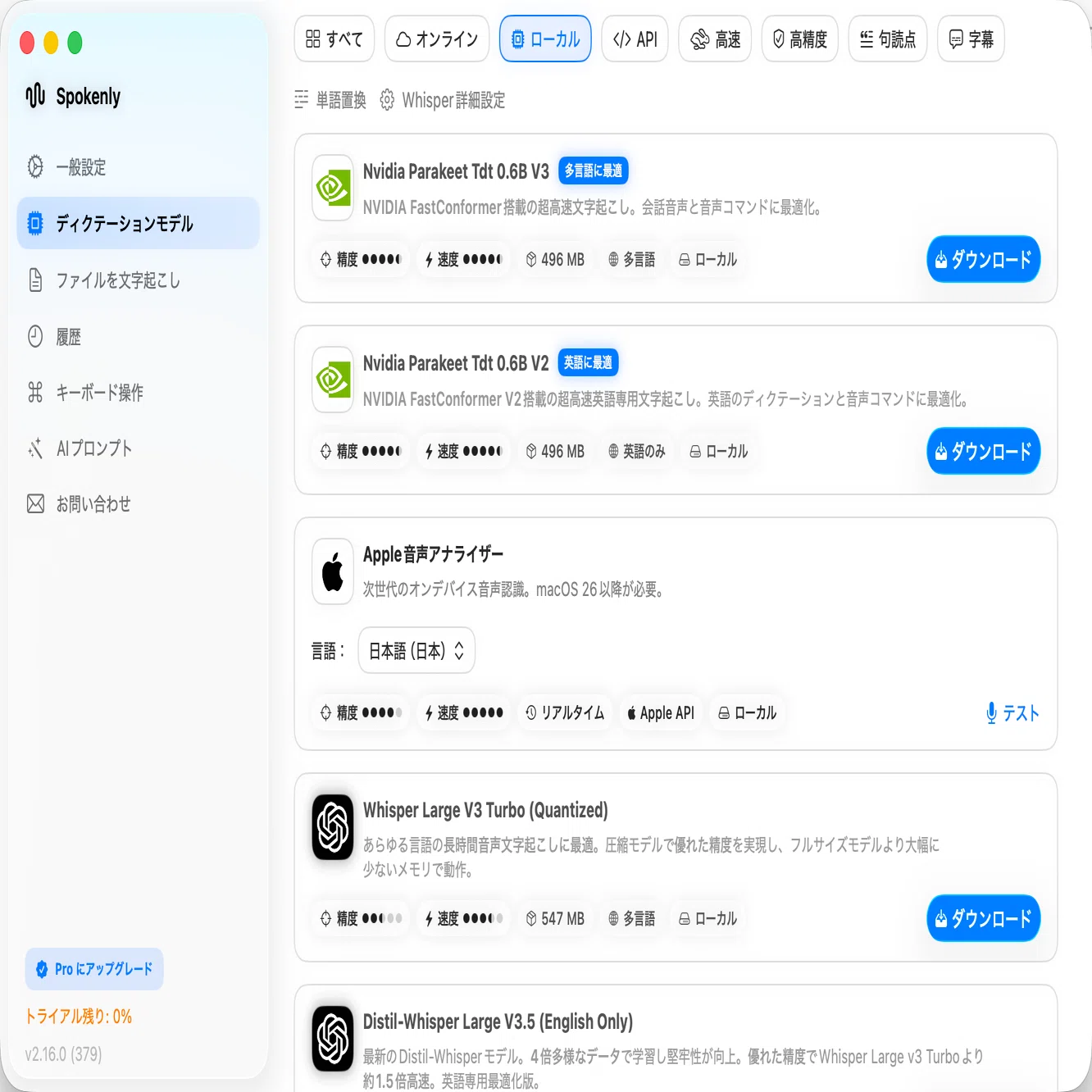Click version text v2.16.0 (379)

point(63,1054)
